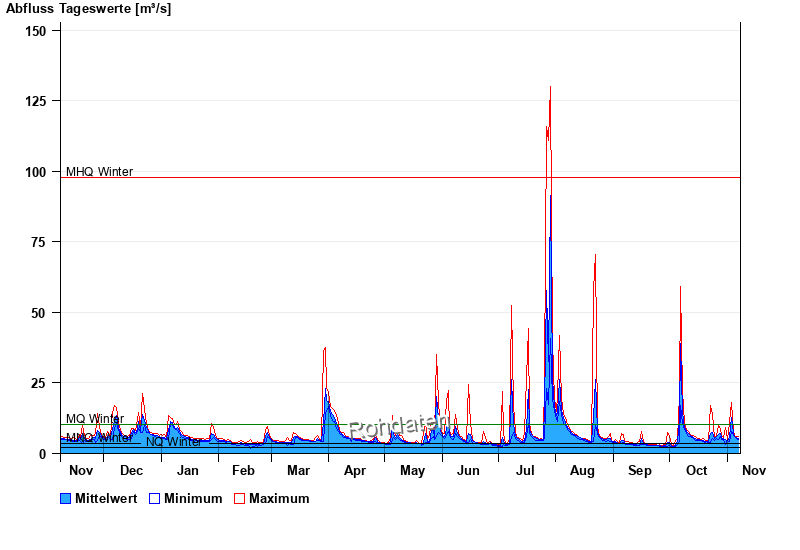
Task: Select the Maximum legend label
Action: click(x=279, y=498)
